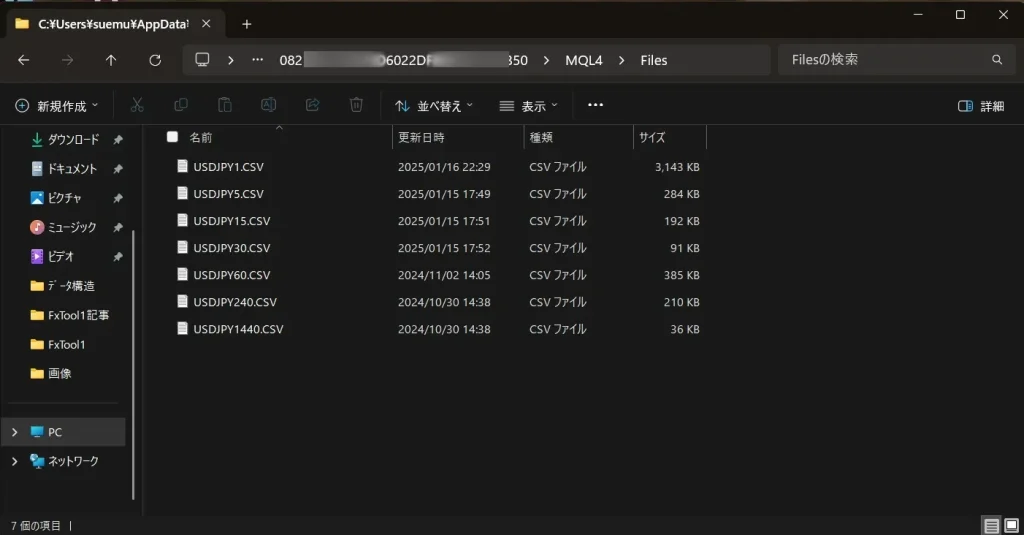Sort by the 名前 column header
This screenshot has height=535, width=1024.
pyautogui.click(x=201, y=137)
